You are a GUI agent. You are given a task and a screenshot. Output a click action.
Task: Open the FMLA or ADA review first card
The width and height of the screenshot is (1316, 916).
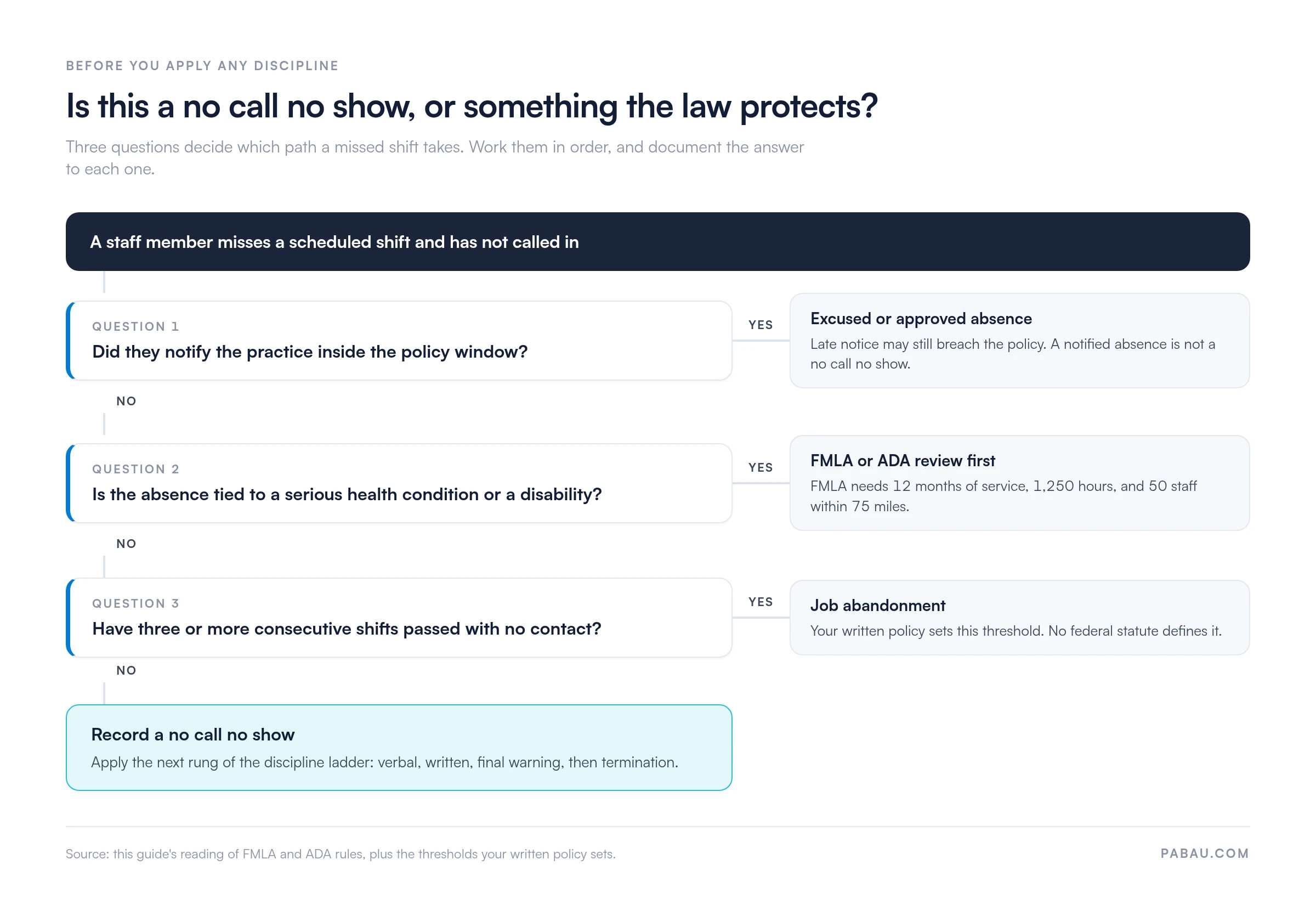(x=1019, y=483)
